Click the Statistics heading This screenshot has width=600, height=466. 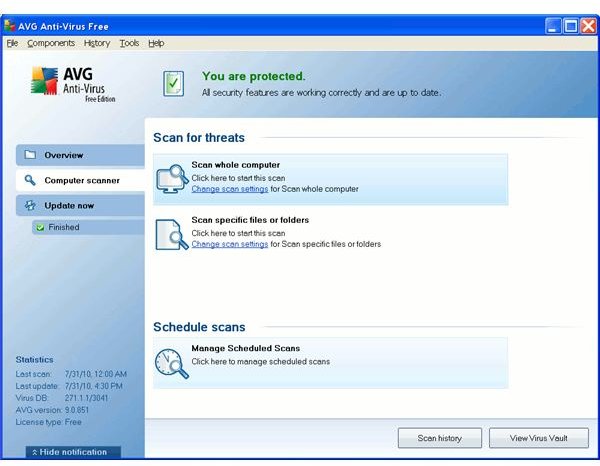tap(34, 360)
